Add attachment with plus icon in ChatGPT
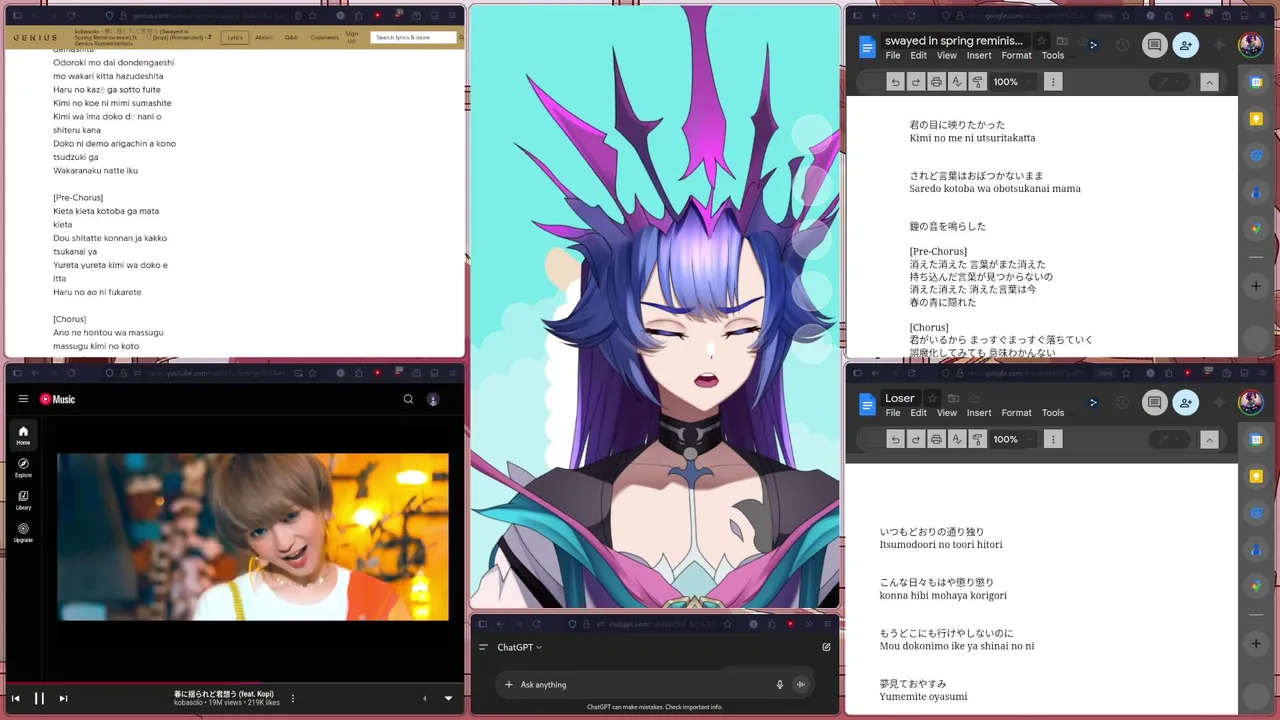The width and height of the screenshot is (1280, 720). 509,685
